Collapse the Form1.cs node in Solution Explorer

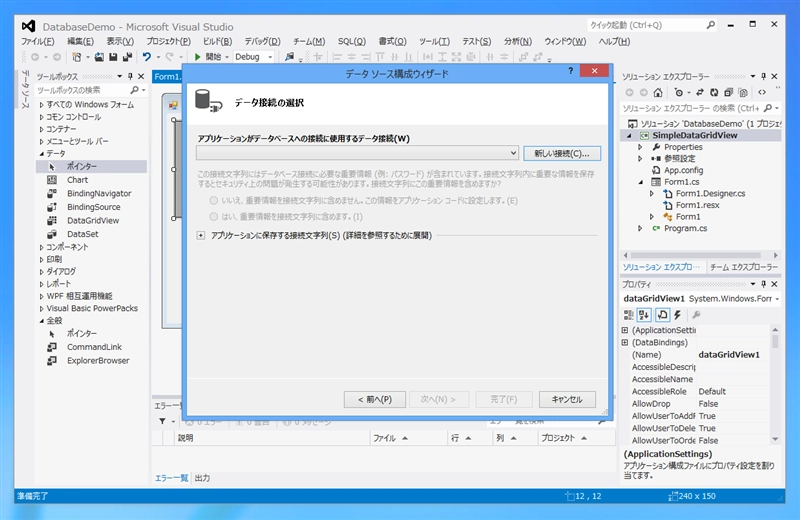click(x=640, y=182)
